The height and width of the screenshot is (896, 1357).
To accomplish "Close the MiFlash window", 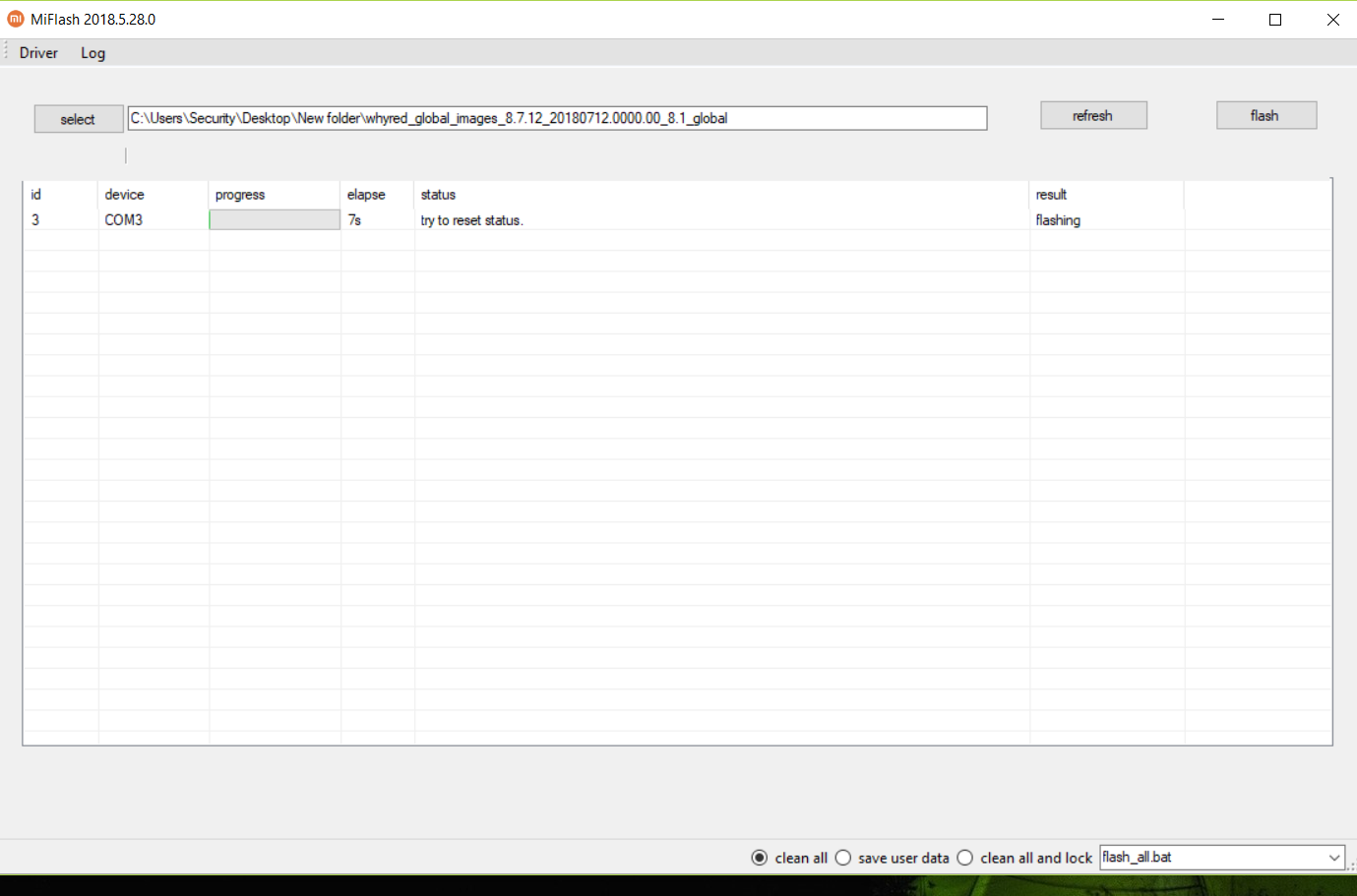I will [1332, 20].
